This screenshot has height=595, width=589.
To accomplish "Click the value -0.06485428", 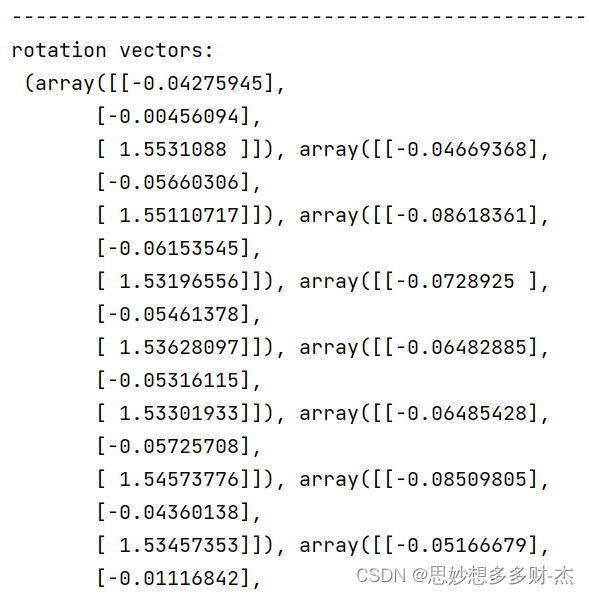I will (x=462, y=414).
